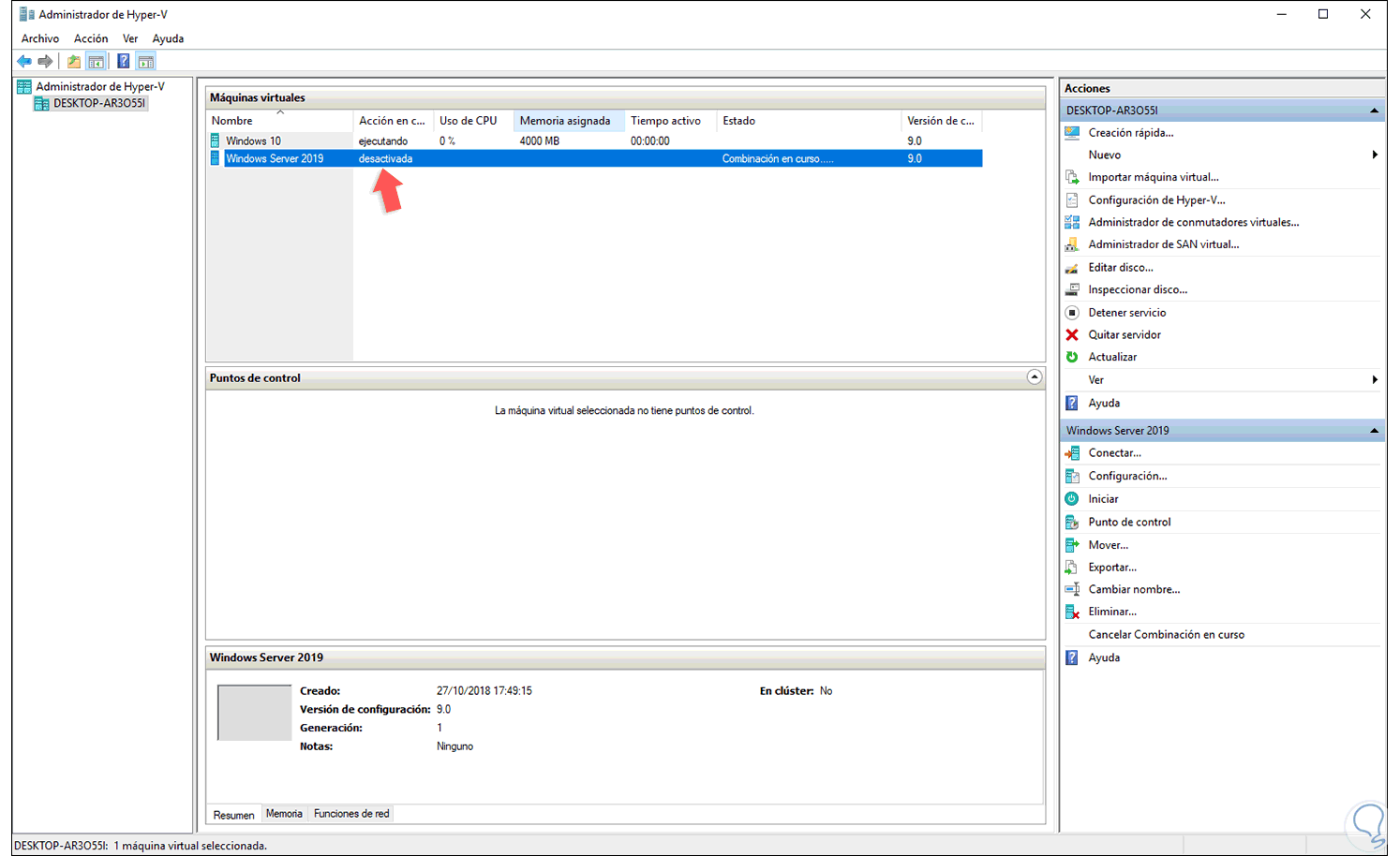Click the Inspeccionar disco icon

click(1072, 290)
